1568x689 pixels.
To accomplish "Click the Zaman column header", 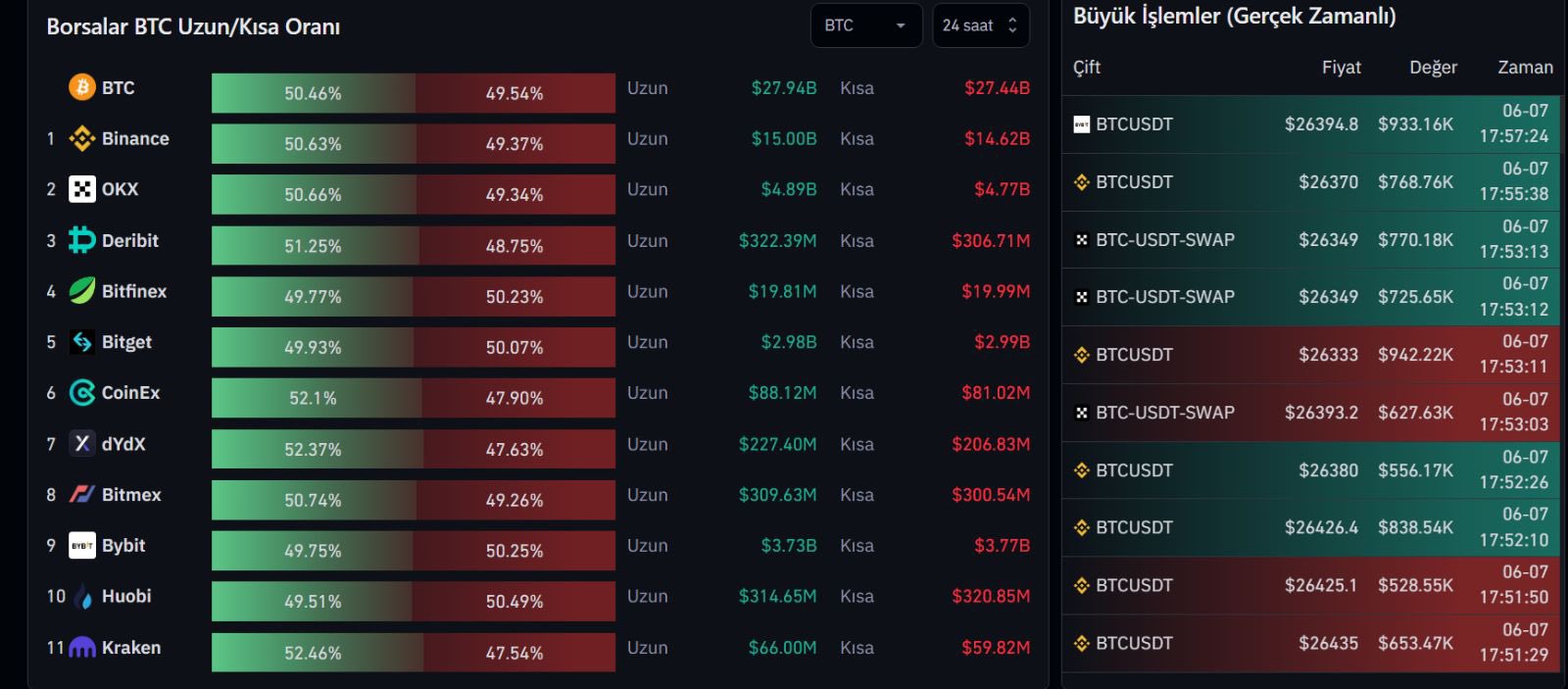I will (1525, 67).
